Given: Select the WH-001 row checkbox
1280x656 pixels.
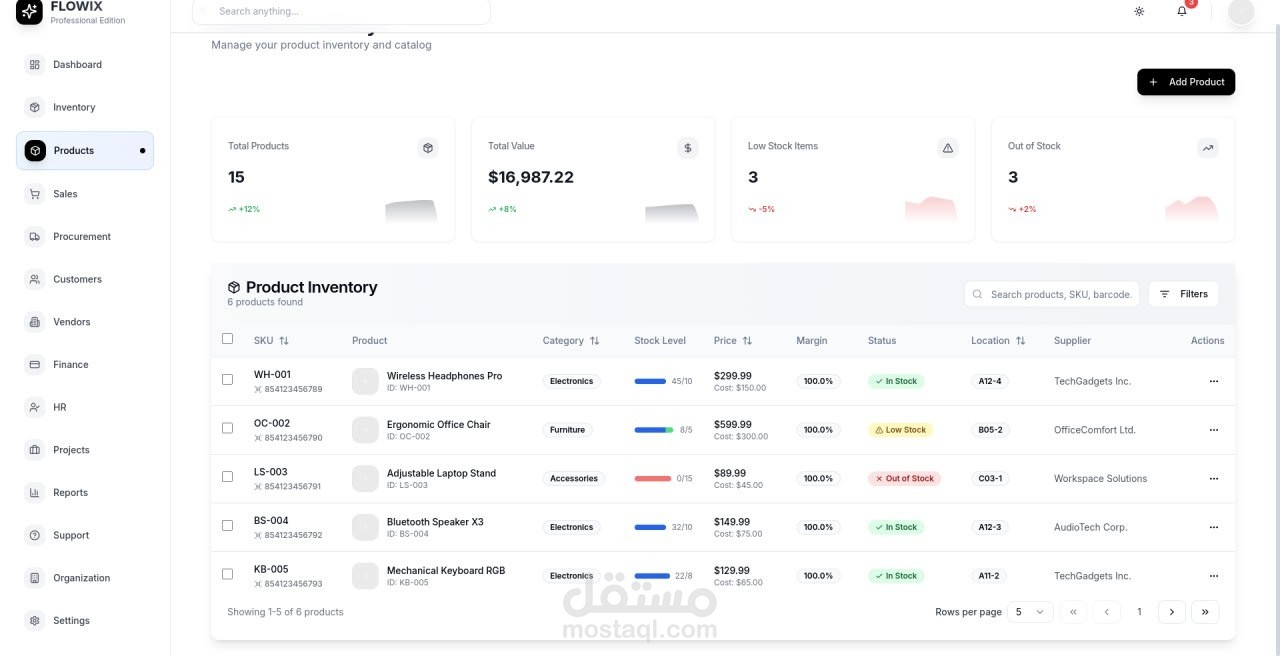Looking at the screenshot, I should pyautogui.click(x=227, y=379).
